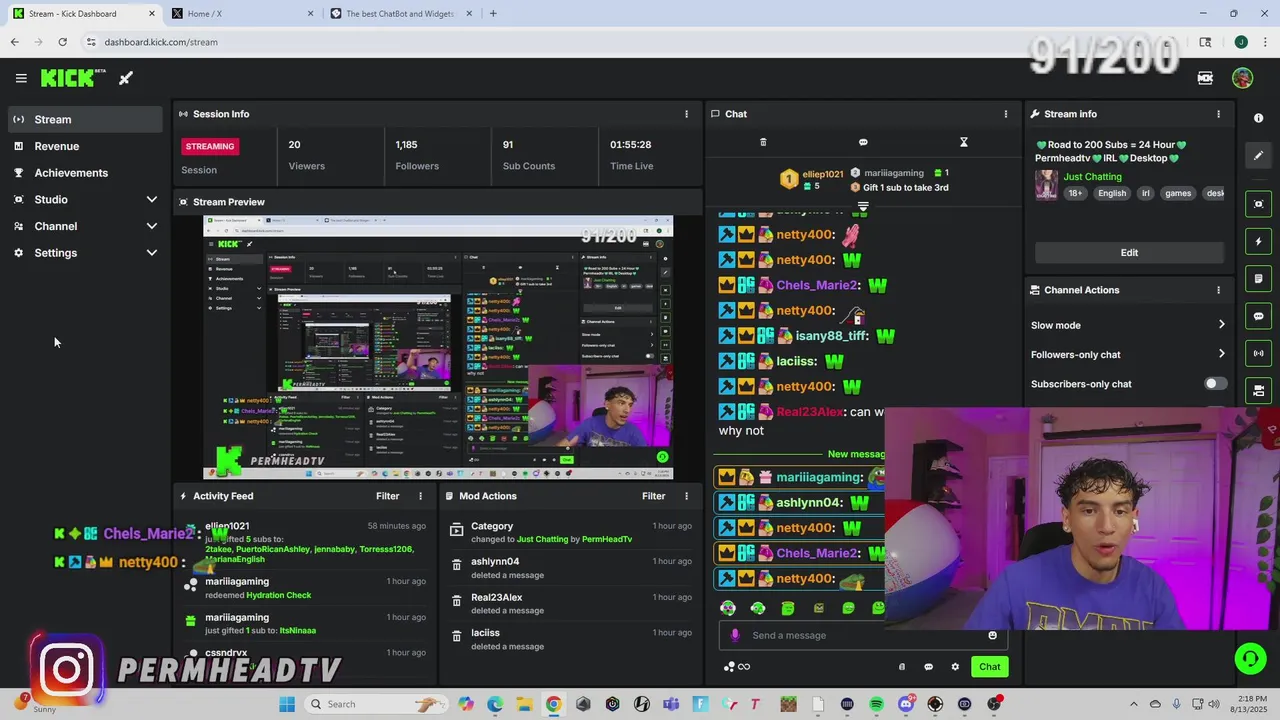
Task: Click the chat bubble icon beside settings gear
Action: [928, 667]
